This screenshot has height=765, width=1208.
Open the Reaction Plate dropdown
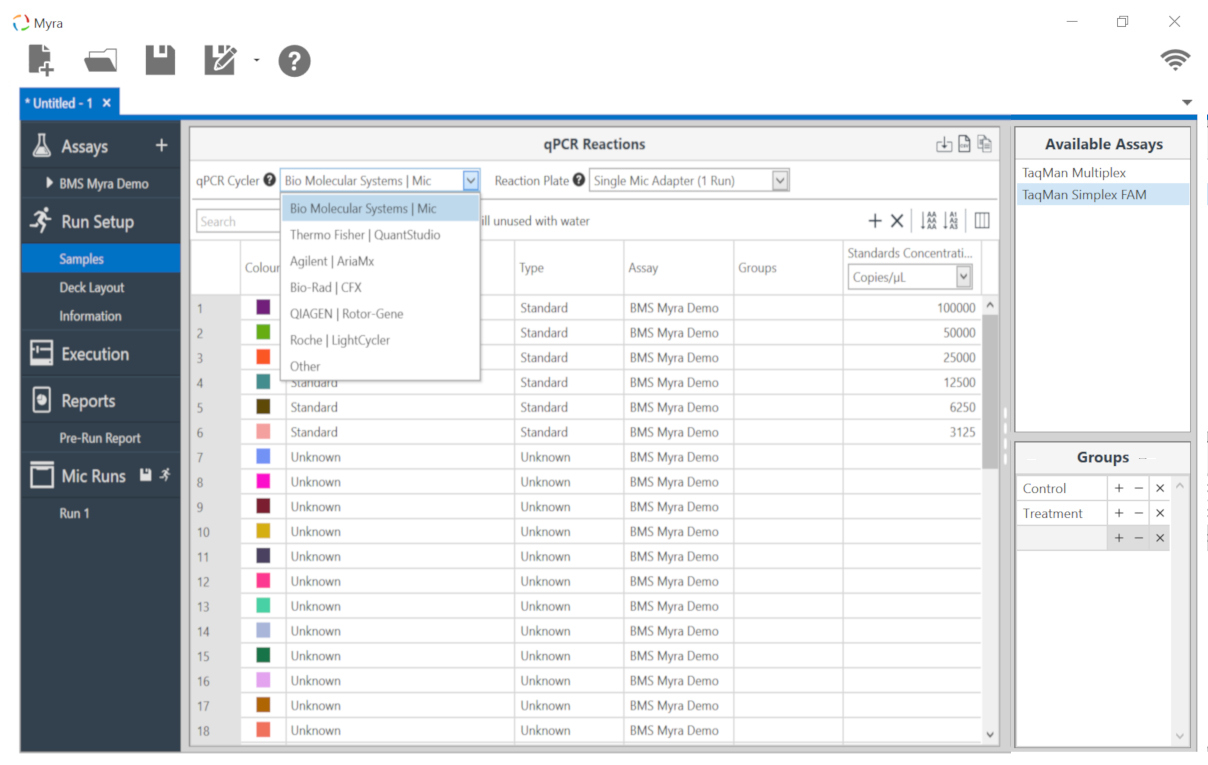(780, 181)
